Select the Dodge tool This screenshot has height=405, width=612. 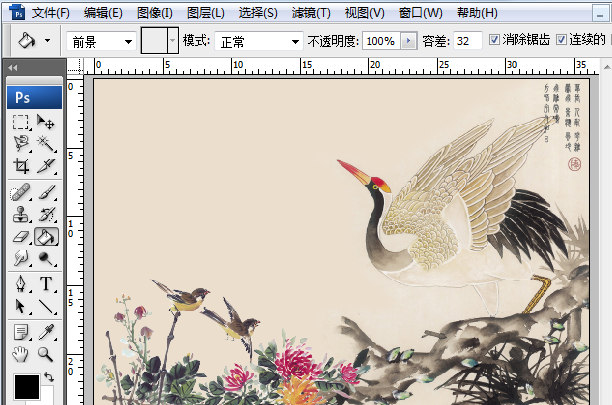[46, 258]
